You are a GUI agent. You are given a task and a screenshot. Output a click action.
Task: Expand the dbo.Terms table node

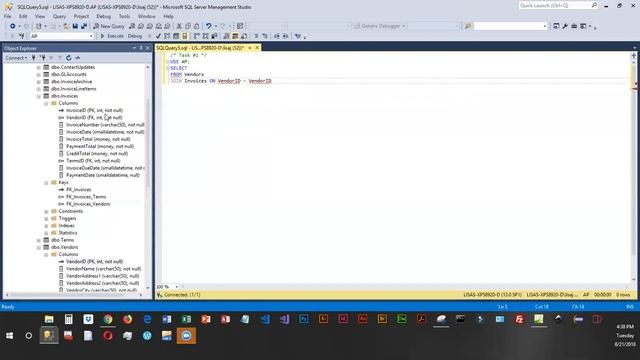(39, 240)
